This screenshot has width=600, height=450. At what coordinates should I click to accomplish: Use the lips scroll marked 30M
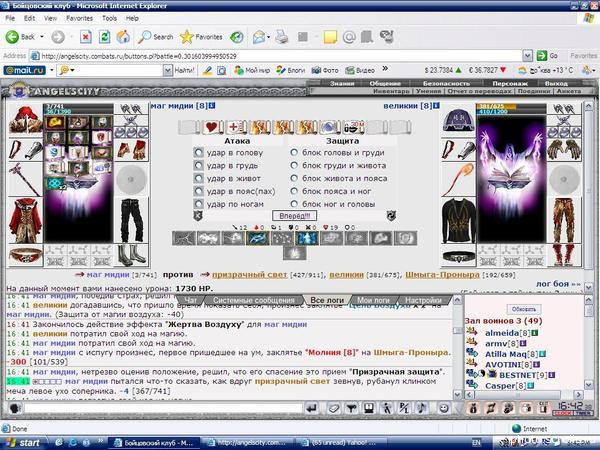click(x=353, y=127)
